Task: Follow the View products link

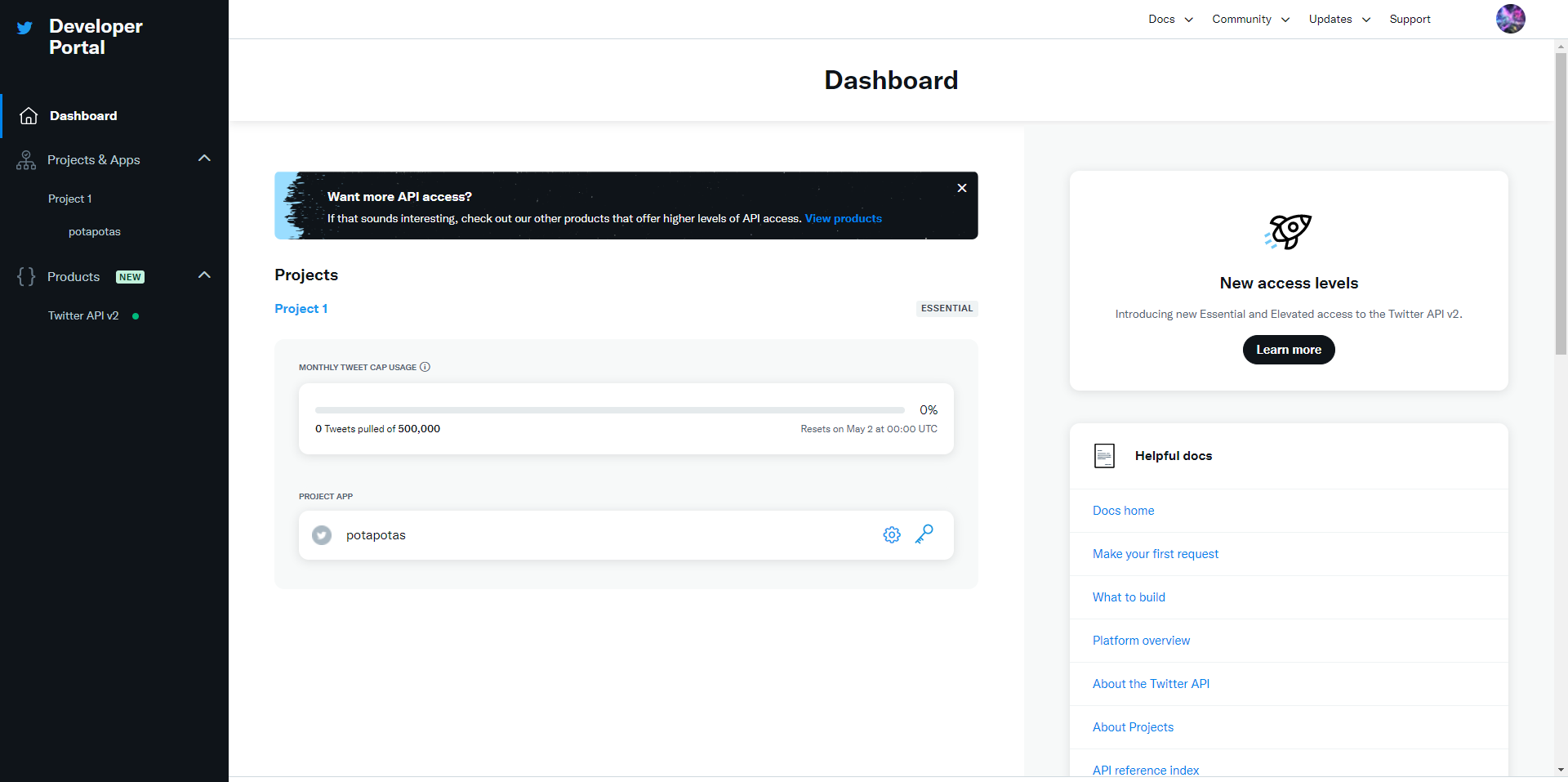Action: [x=843, y=218]
